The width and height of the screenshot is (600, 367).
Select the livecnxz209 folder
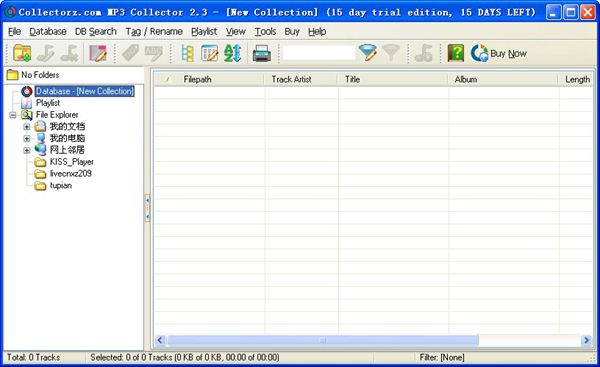click(x=71, y=174)
